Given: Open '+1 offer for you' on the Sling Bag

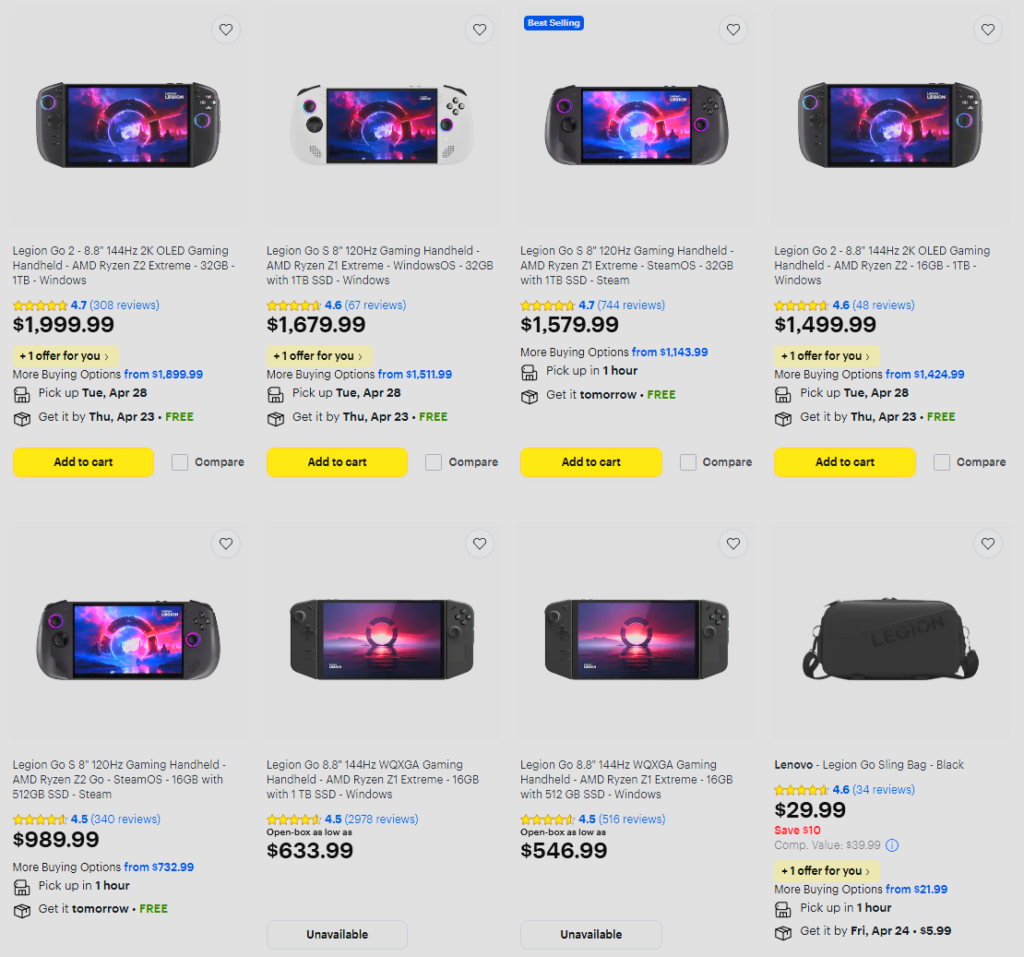Looking at the screenshot, I should [x=827, y=871].
